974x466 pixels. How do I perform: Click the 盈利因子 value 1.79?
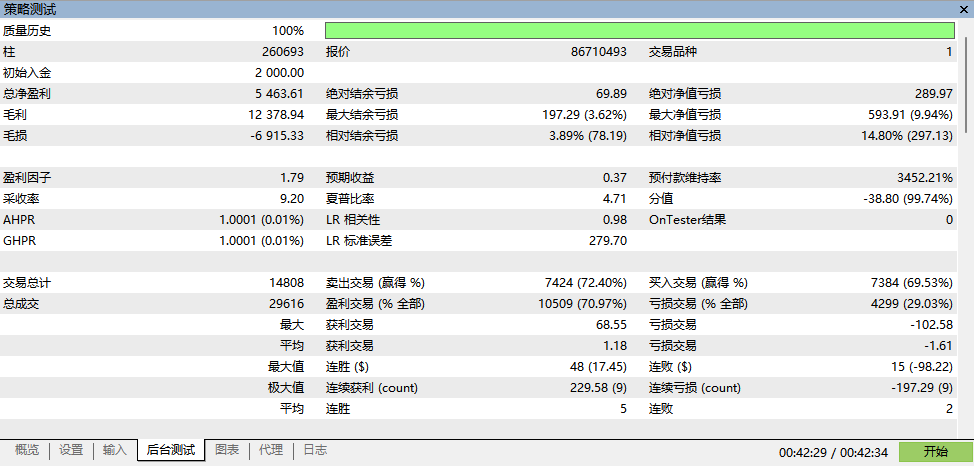point(292,178)
